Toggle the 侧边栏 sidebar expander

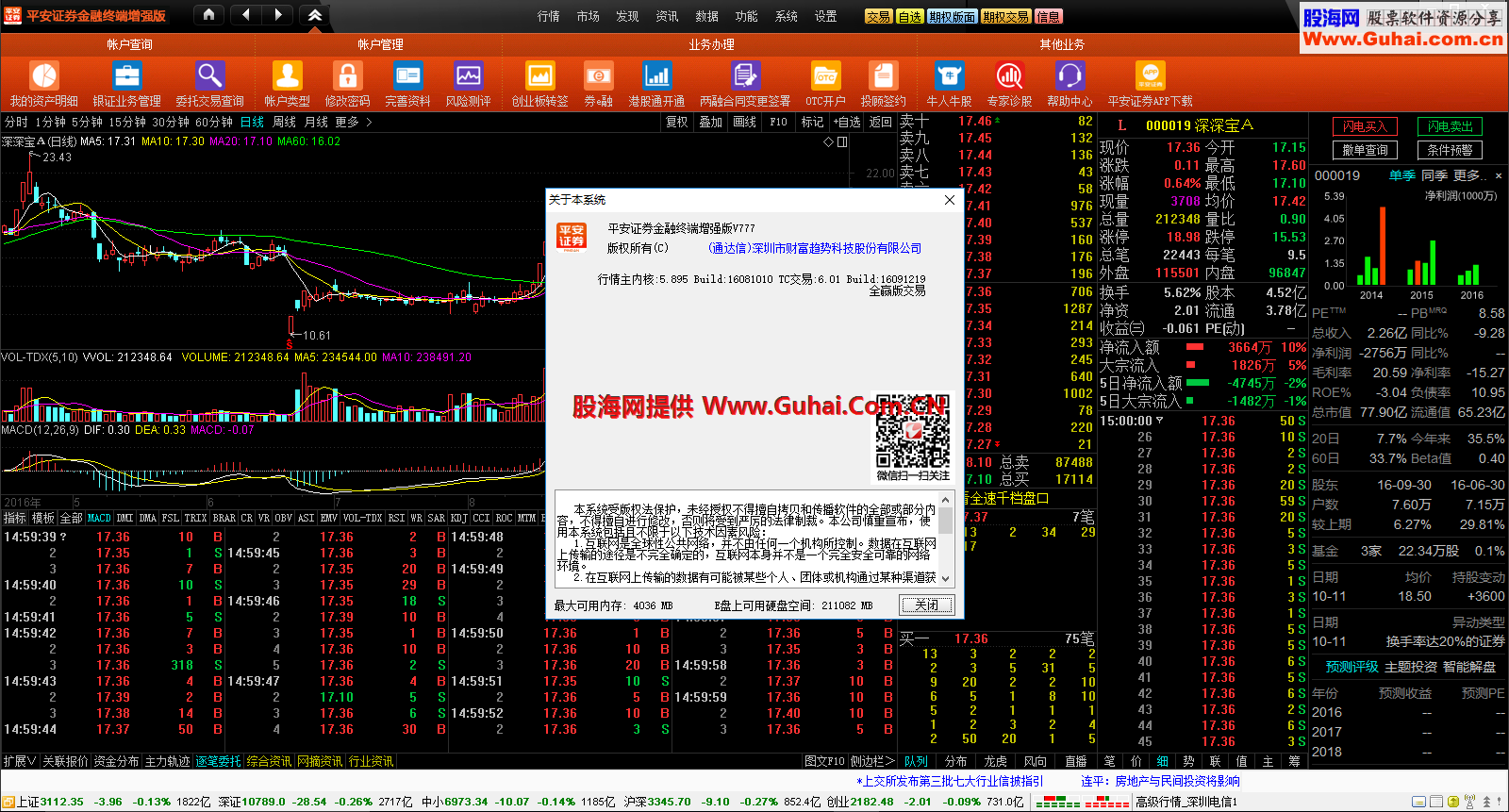pyautogui.click(x=871, y=761)
